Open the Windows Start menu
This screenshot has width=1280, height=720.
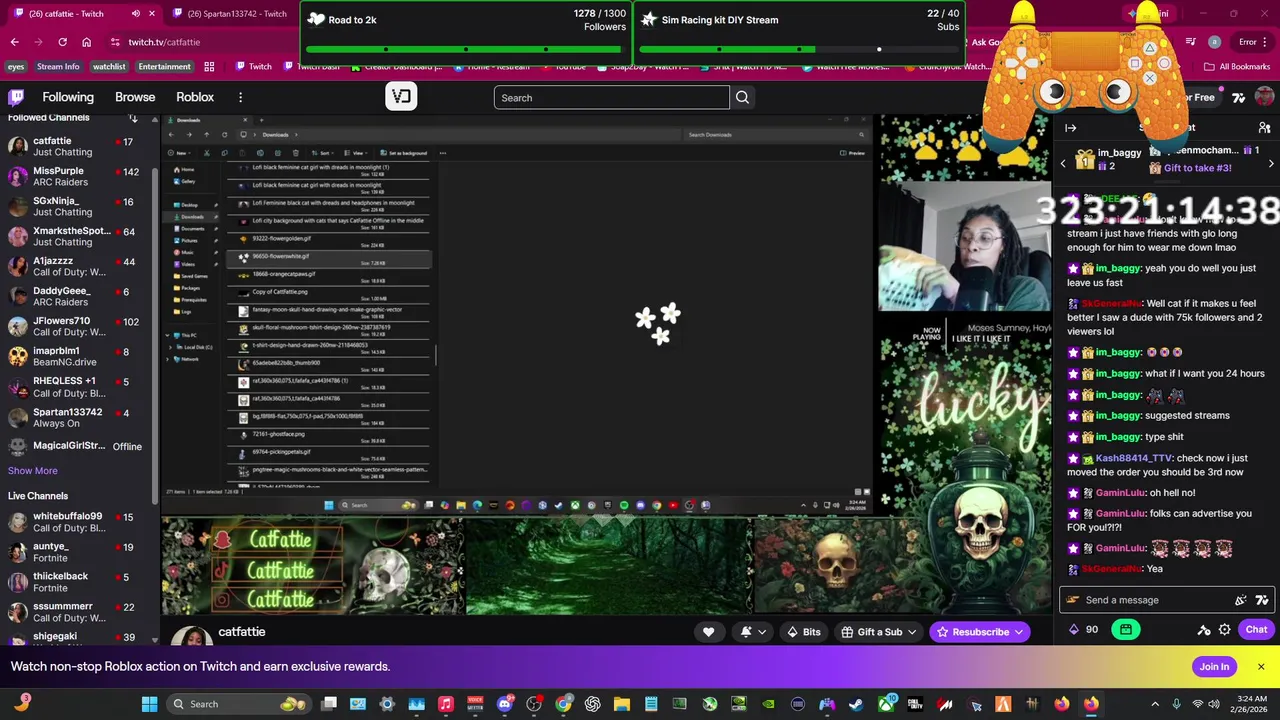pos(149,704)
